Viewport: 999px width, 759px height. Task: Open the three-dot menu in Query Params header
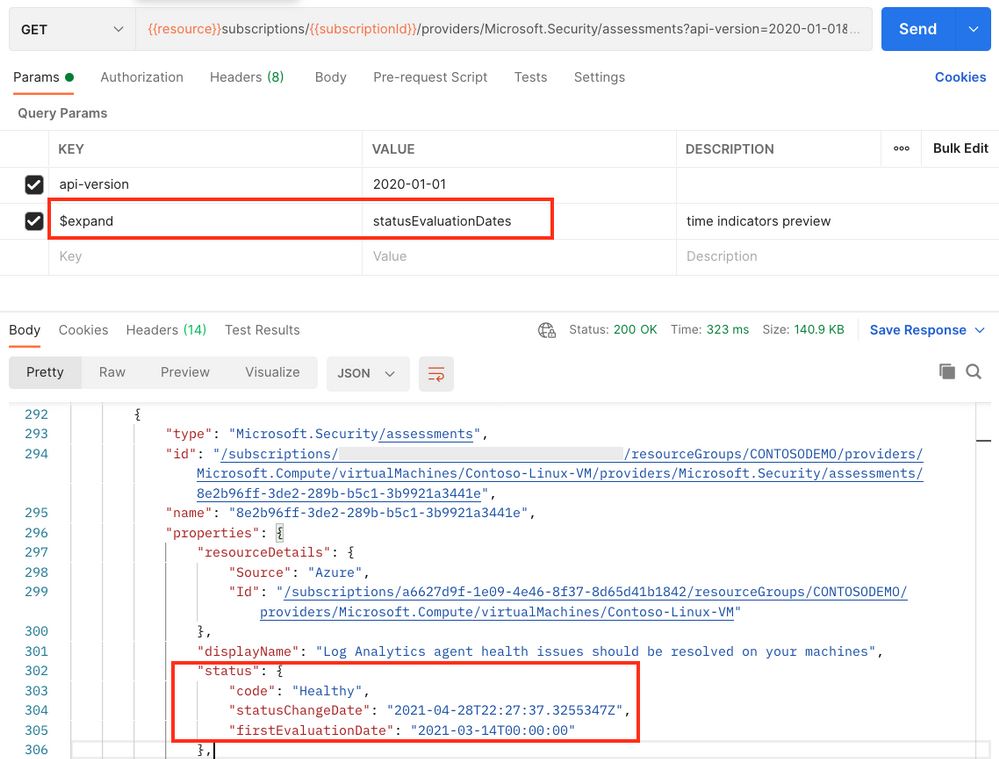click(901, 148)
